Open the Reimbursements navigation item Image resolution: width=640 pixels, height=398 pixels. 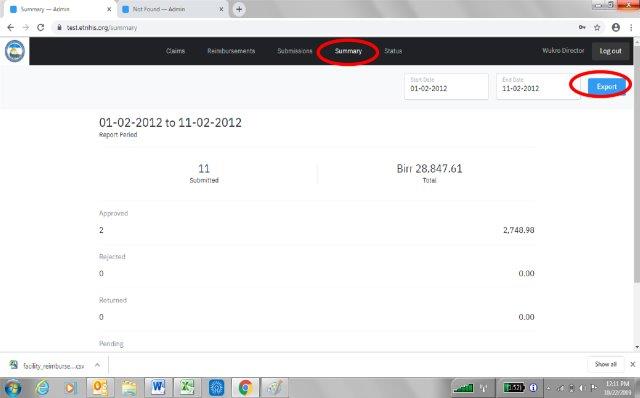point(231,51)
